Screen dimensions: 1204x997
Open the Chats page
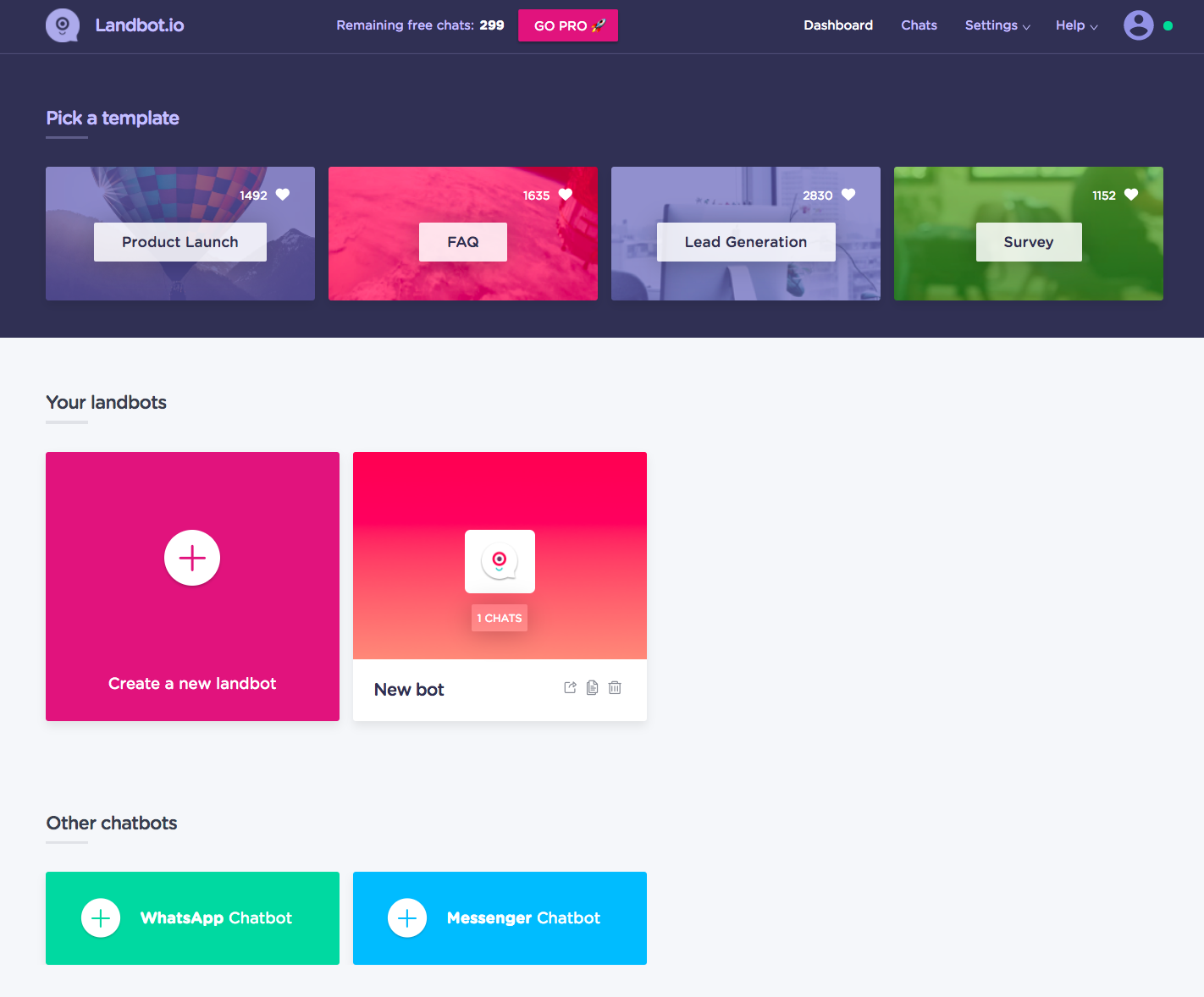[x=919, y=25]
